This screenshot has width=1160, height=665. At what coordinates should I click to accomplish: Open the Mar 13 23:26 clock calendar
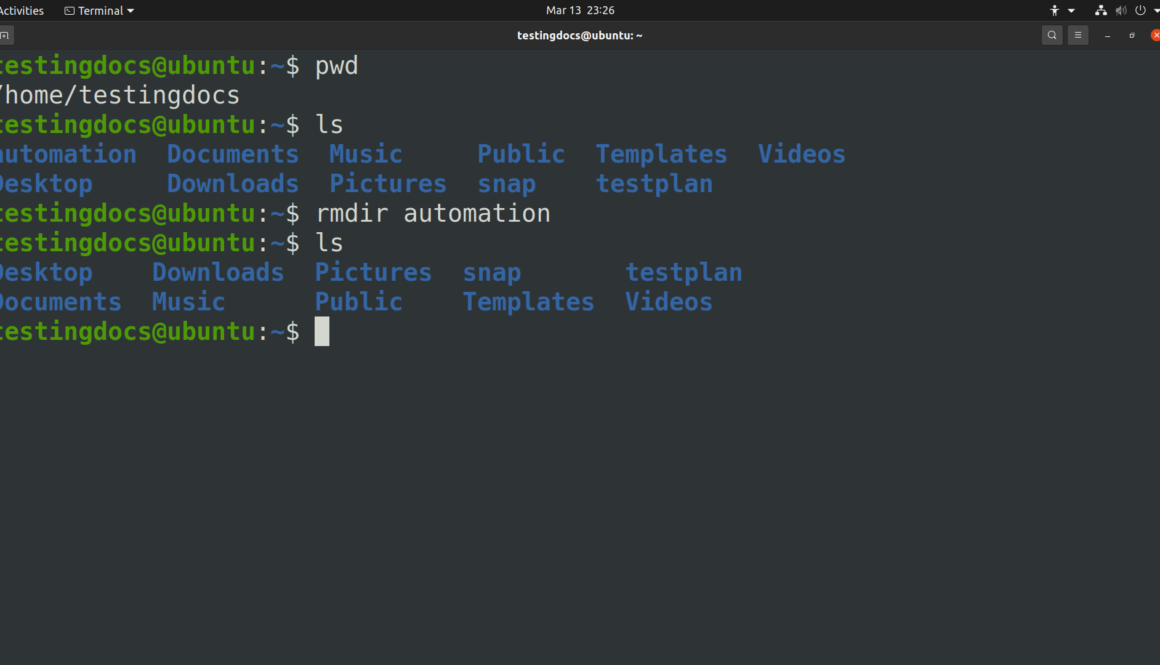pos(580,11)
